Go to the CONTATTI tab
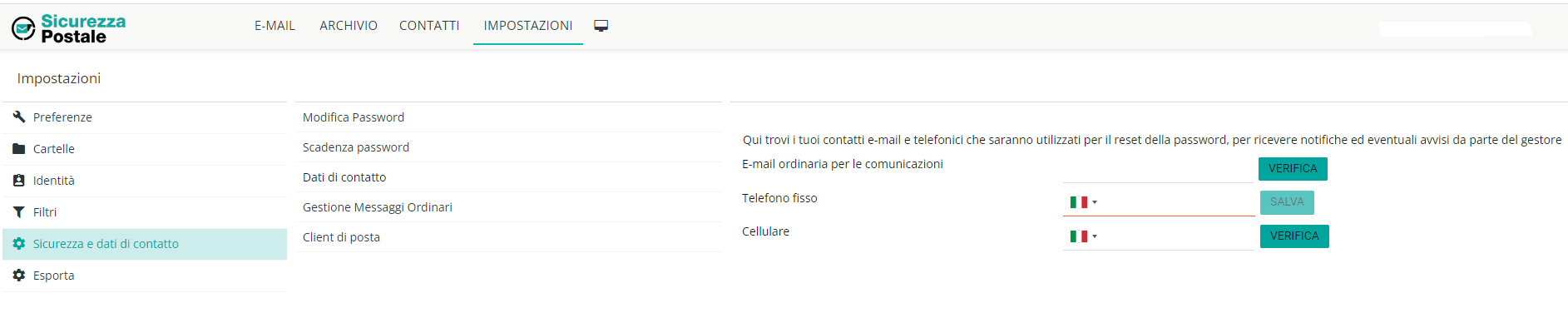 point(429,26)
